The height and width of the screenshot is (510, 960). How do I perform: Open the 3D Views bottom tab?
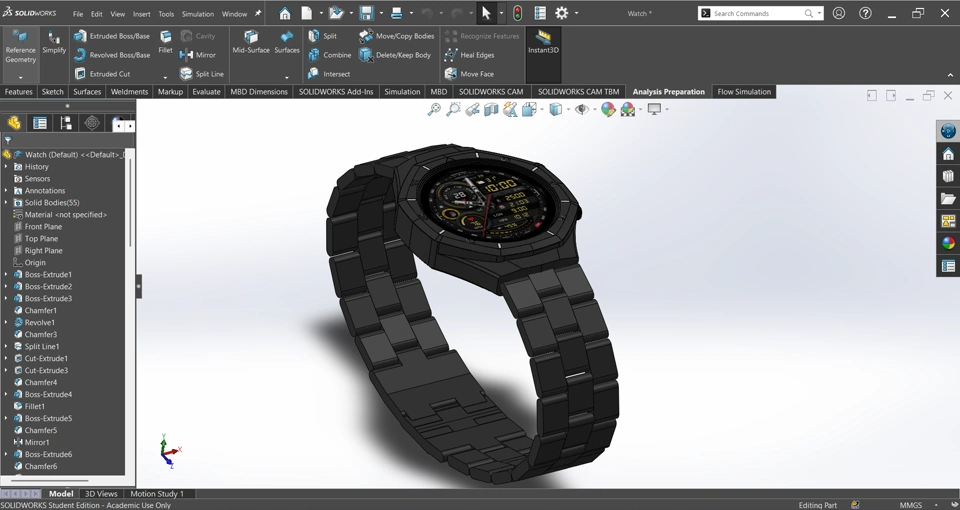[101, 493]
